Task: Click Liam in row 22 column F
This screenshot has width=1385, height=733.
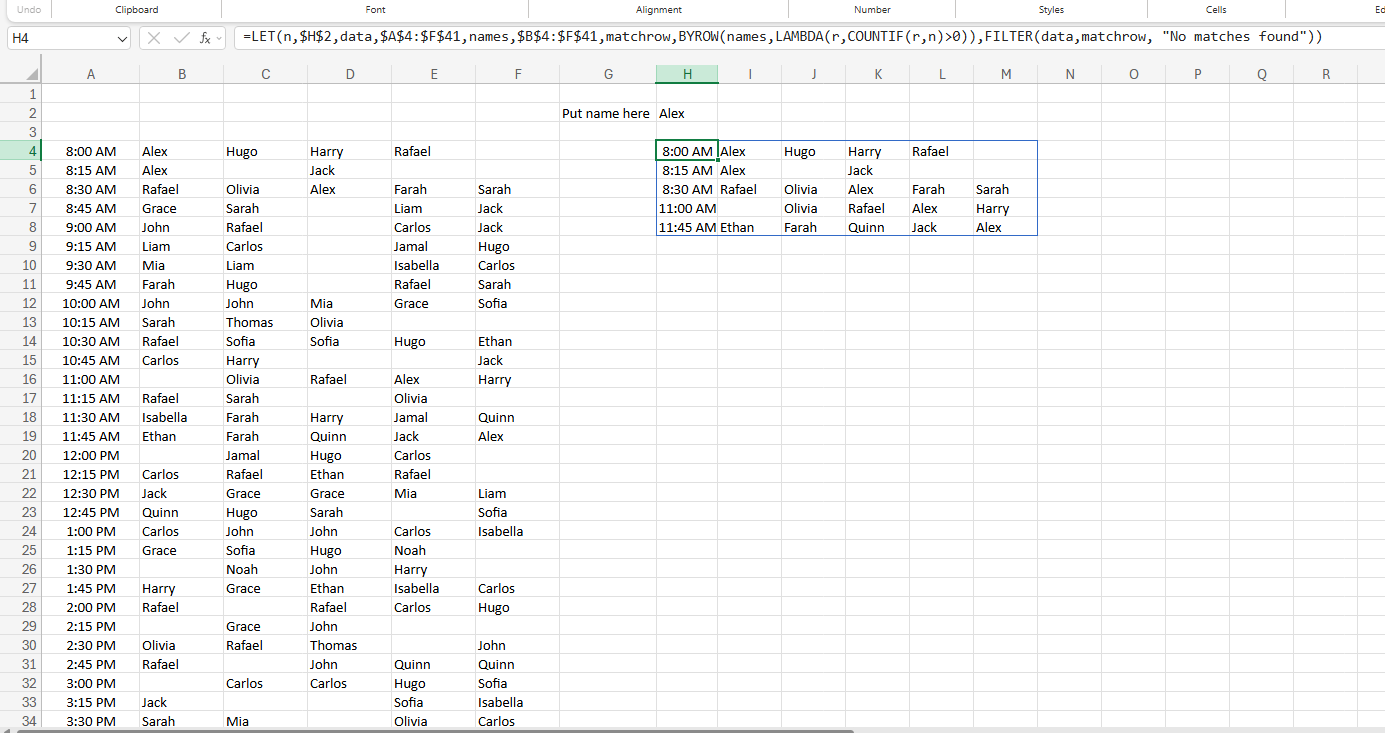Action: (517, 493)
